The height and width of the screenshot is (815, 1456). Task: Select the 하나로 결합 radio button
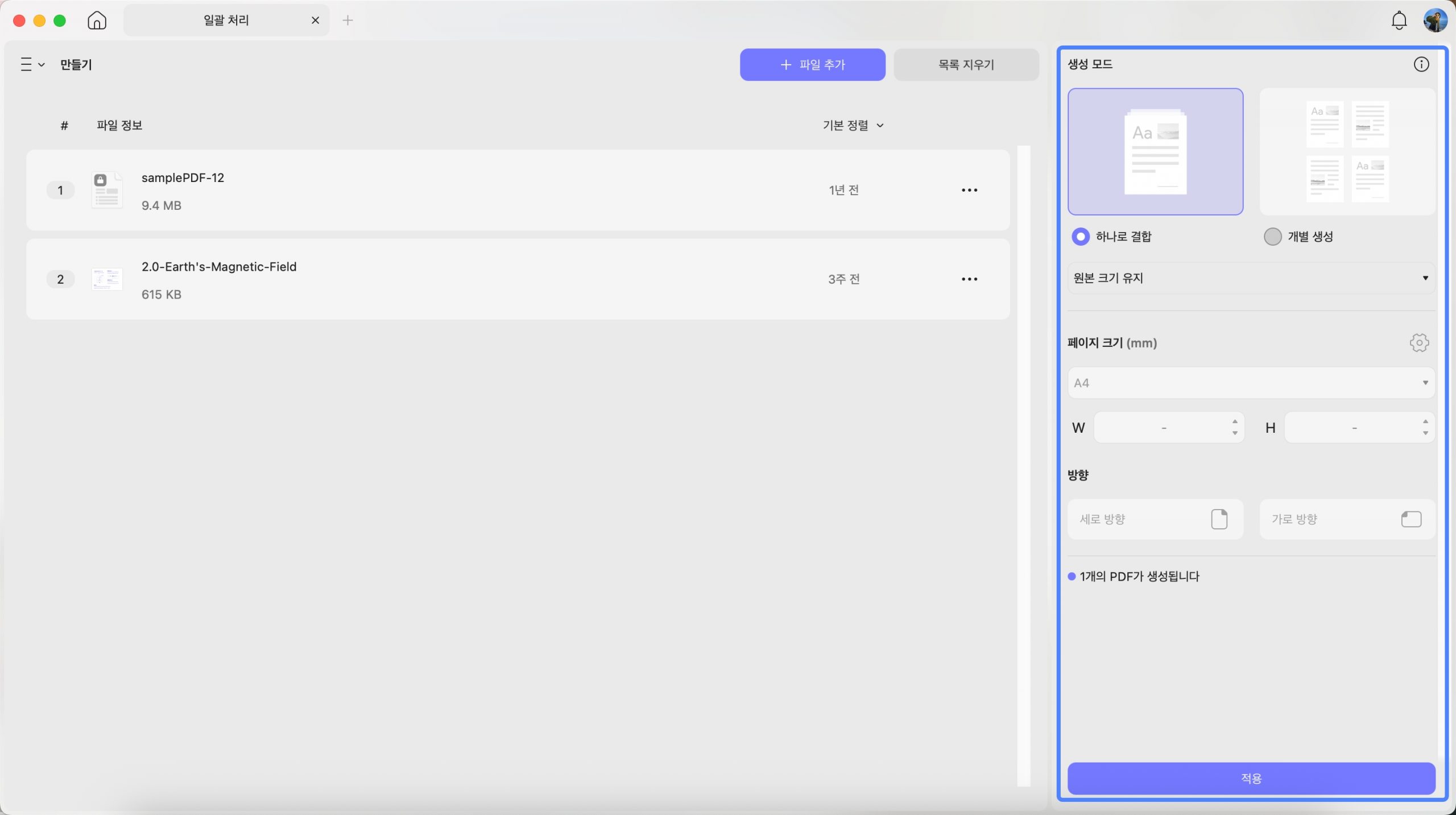click(x=1080, y=237)
